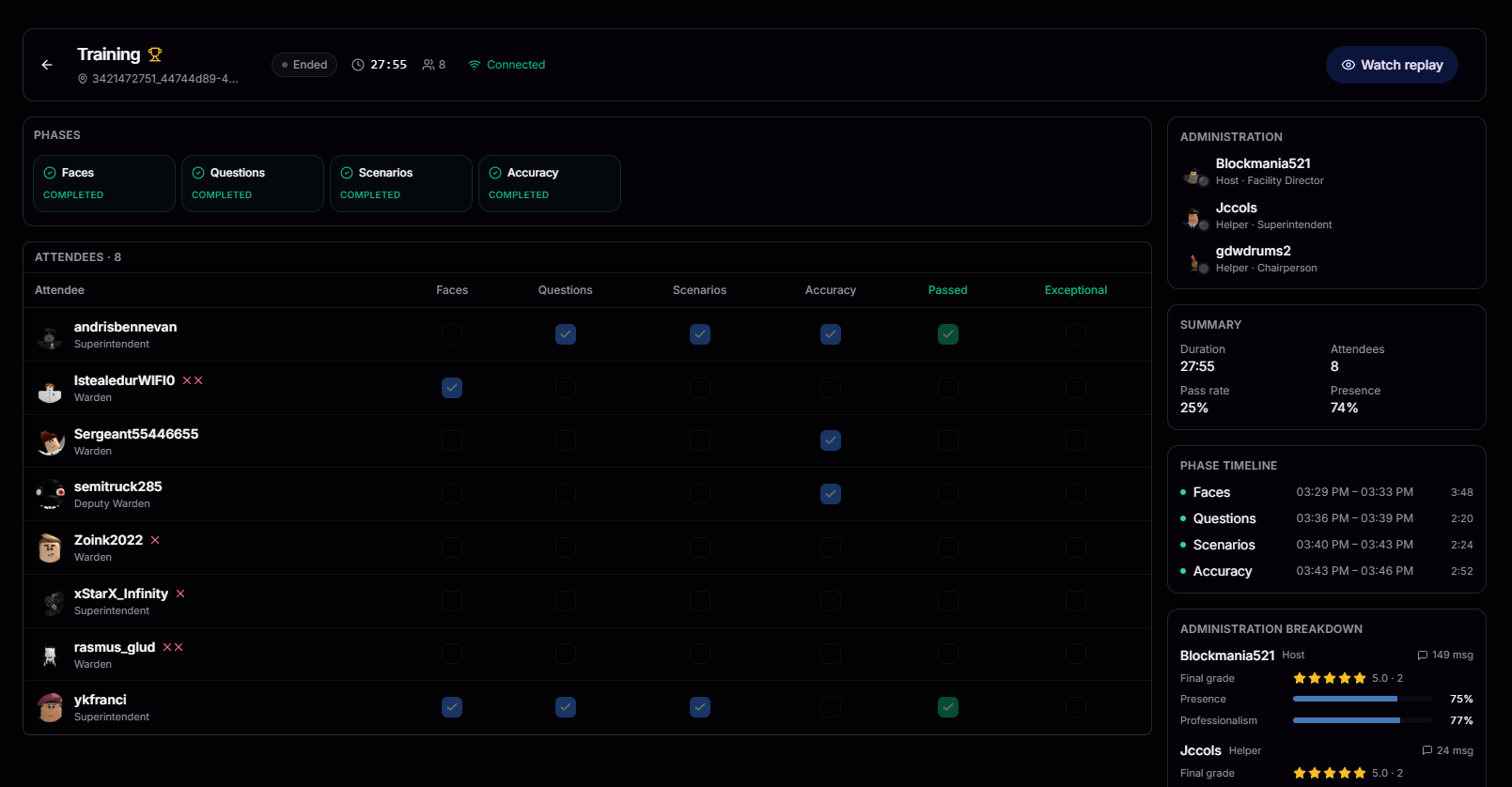
Task: Uncheck Accuracy checkbox for semitruck285
Action: point(831,494)
